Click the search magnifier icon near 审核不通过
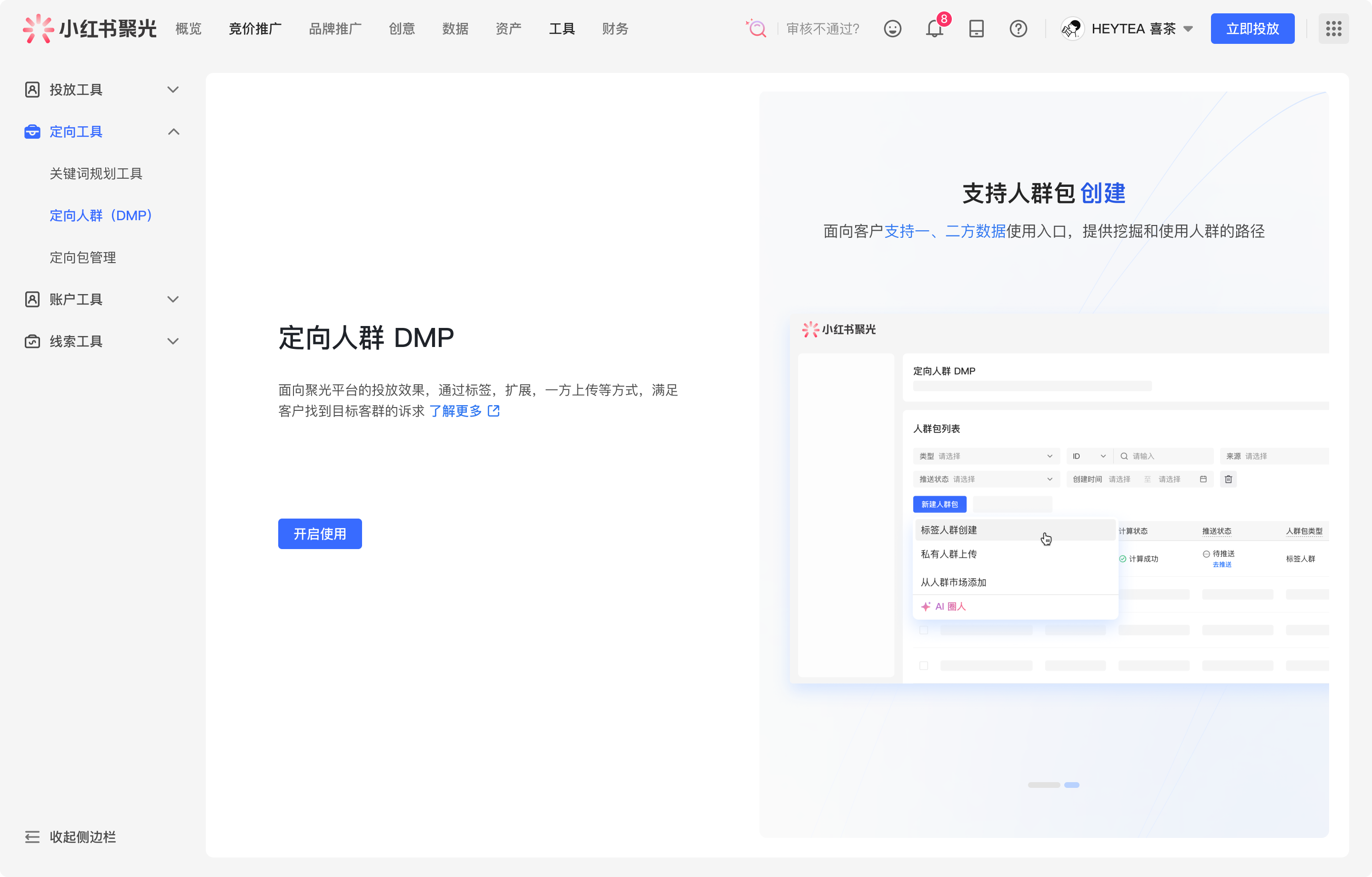 pyautogui.click(x=757, y=29)
